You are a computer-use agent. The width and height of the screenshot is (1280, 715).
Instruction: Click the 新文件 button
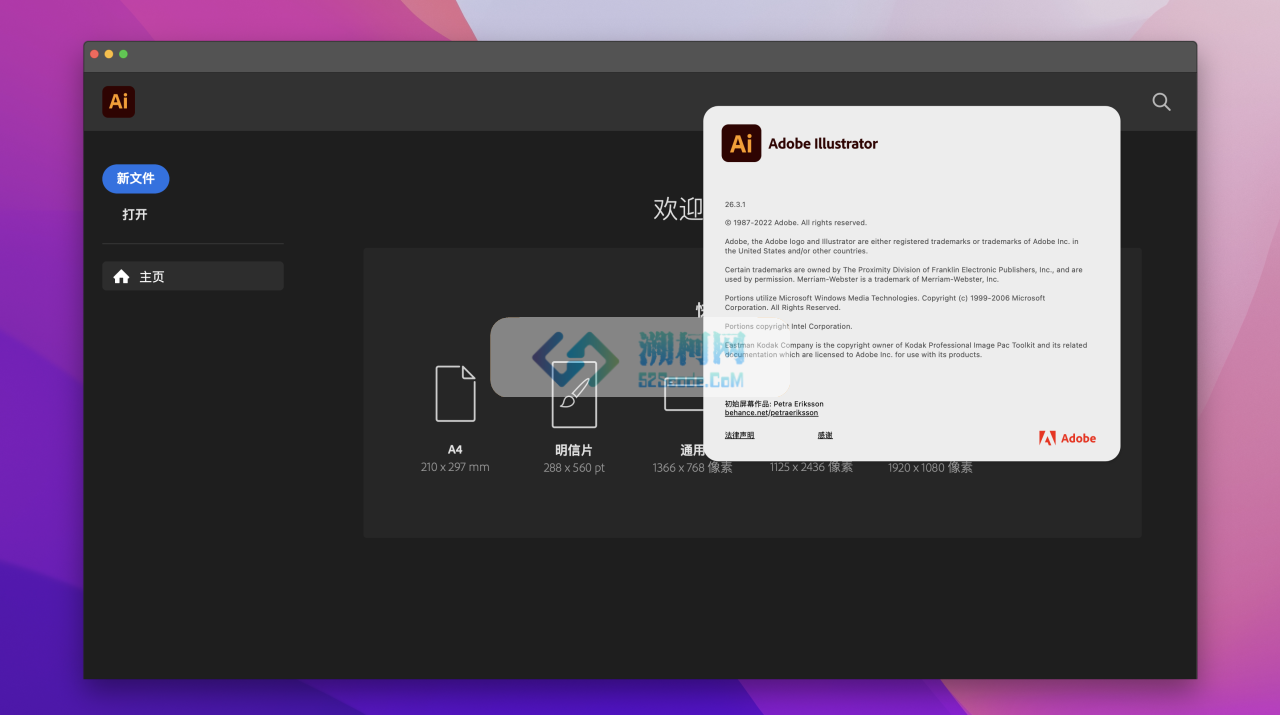pos(136,179)
